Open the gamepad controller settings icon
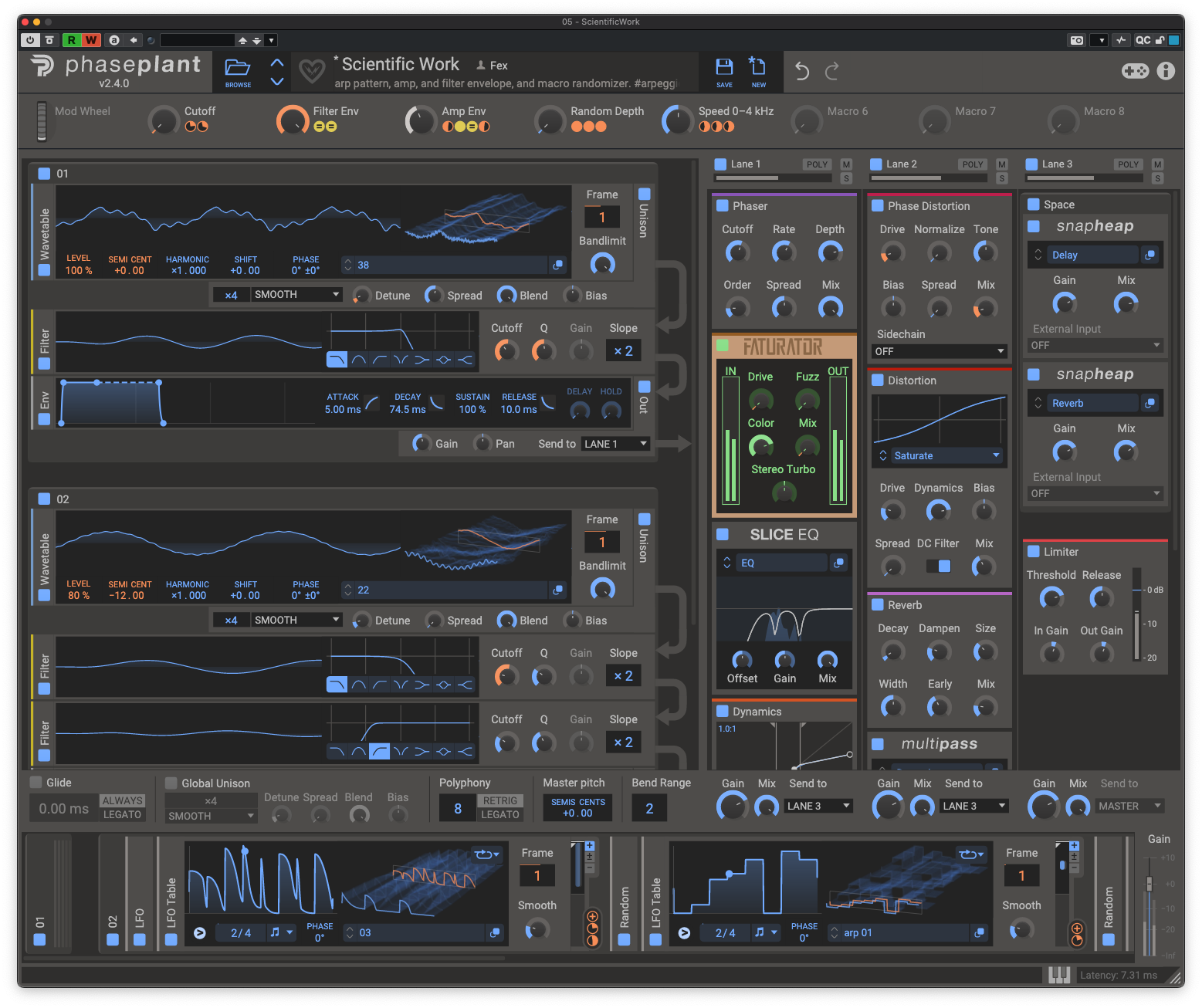Viewport: 1202px width, 1008px height. point(1135,71)
